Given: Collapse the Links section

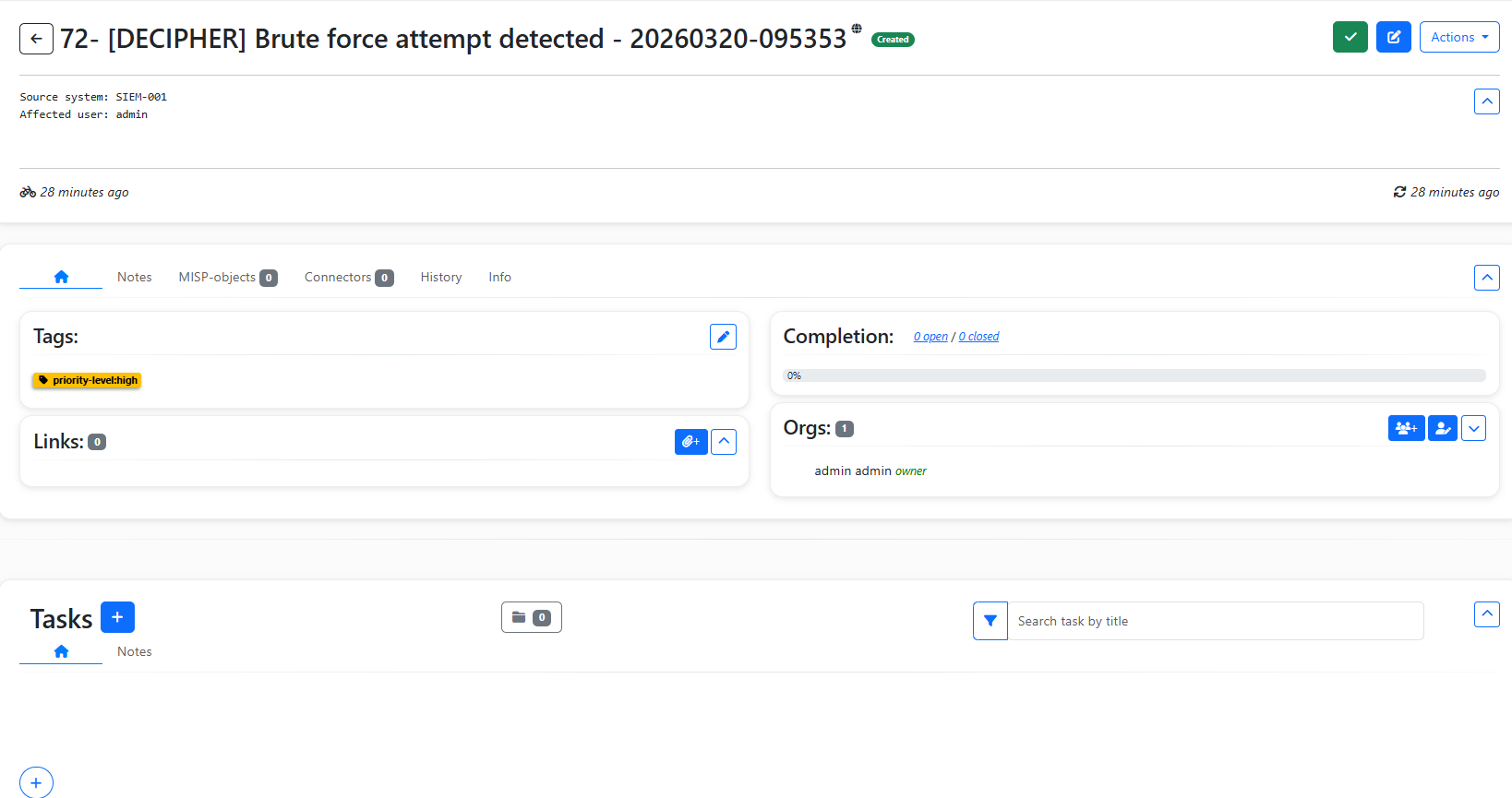Looking at the screenshot, I should point(724,442).
